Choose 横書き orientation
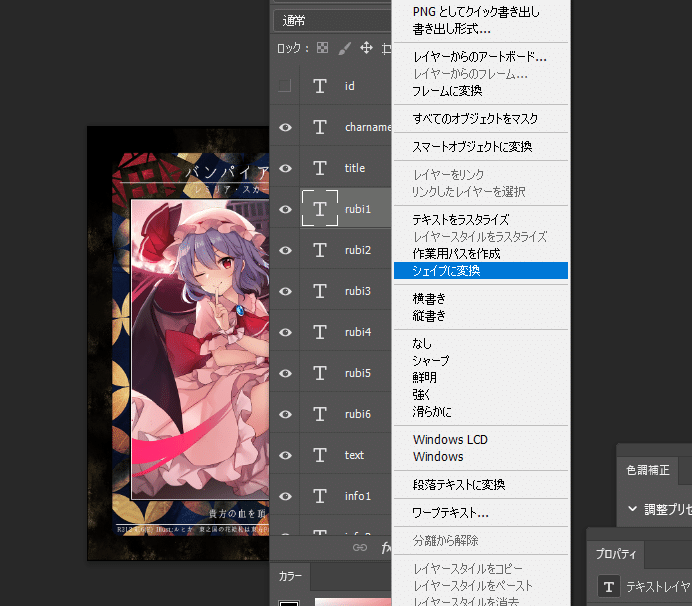The image size is (692, 606). pos(481,299)
